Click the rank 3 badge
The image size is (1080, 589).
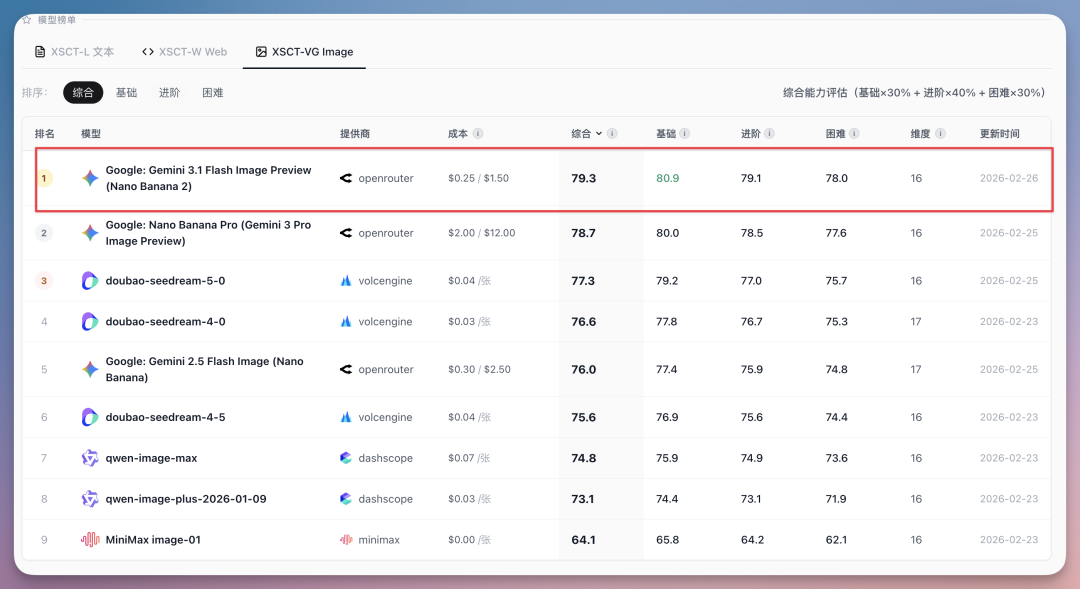[x=44, y=280]
